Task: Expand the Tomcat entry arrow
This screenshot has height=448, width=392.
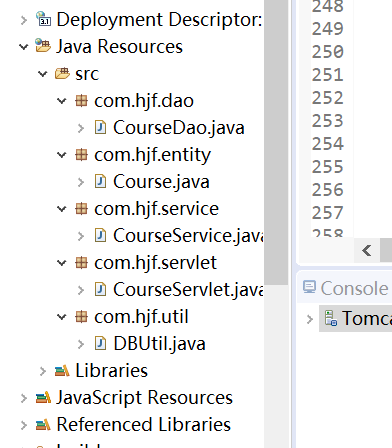Action: point(310,319)
